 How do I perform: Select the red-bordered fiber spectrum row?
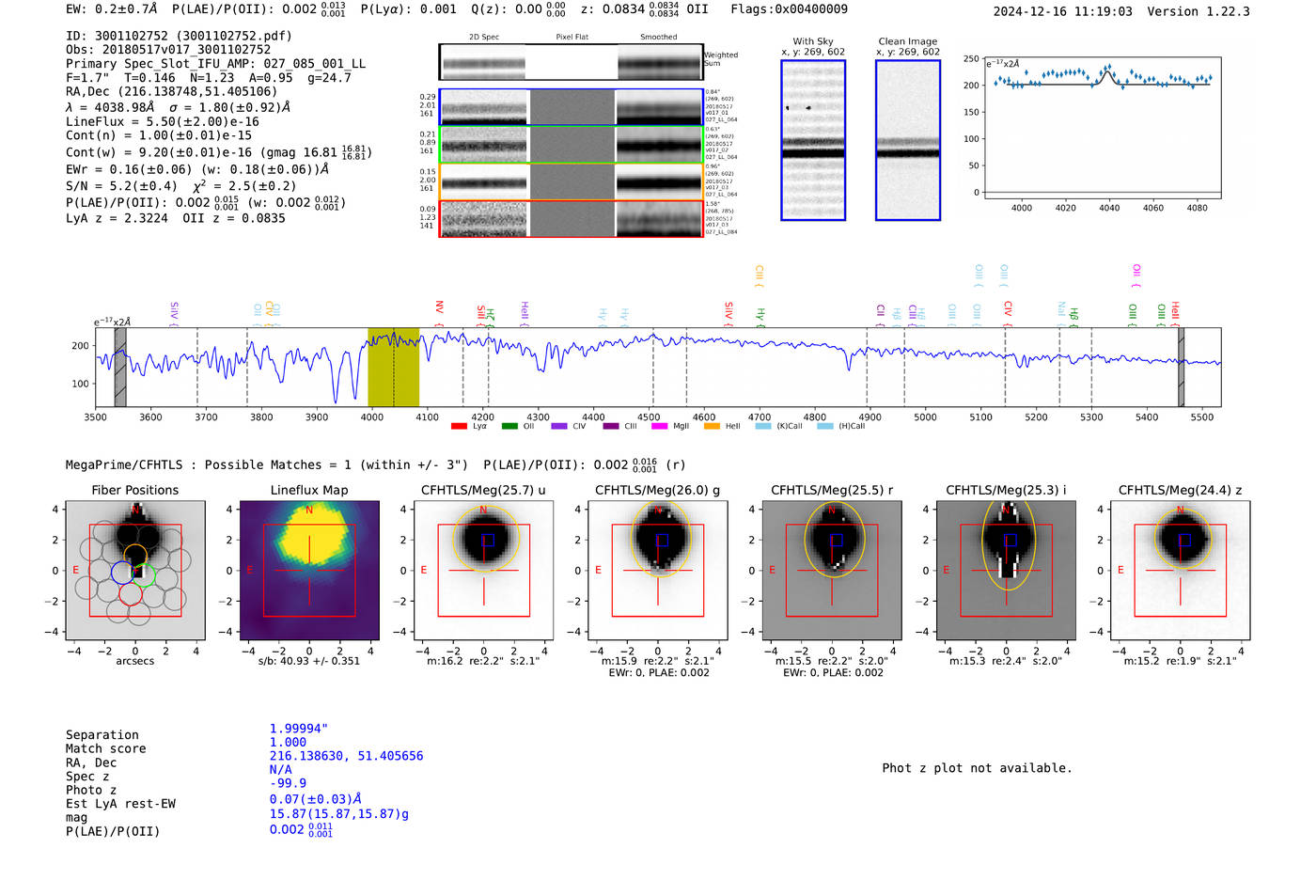[571, 219]
